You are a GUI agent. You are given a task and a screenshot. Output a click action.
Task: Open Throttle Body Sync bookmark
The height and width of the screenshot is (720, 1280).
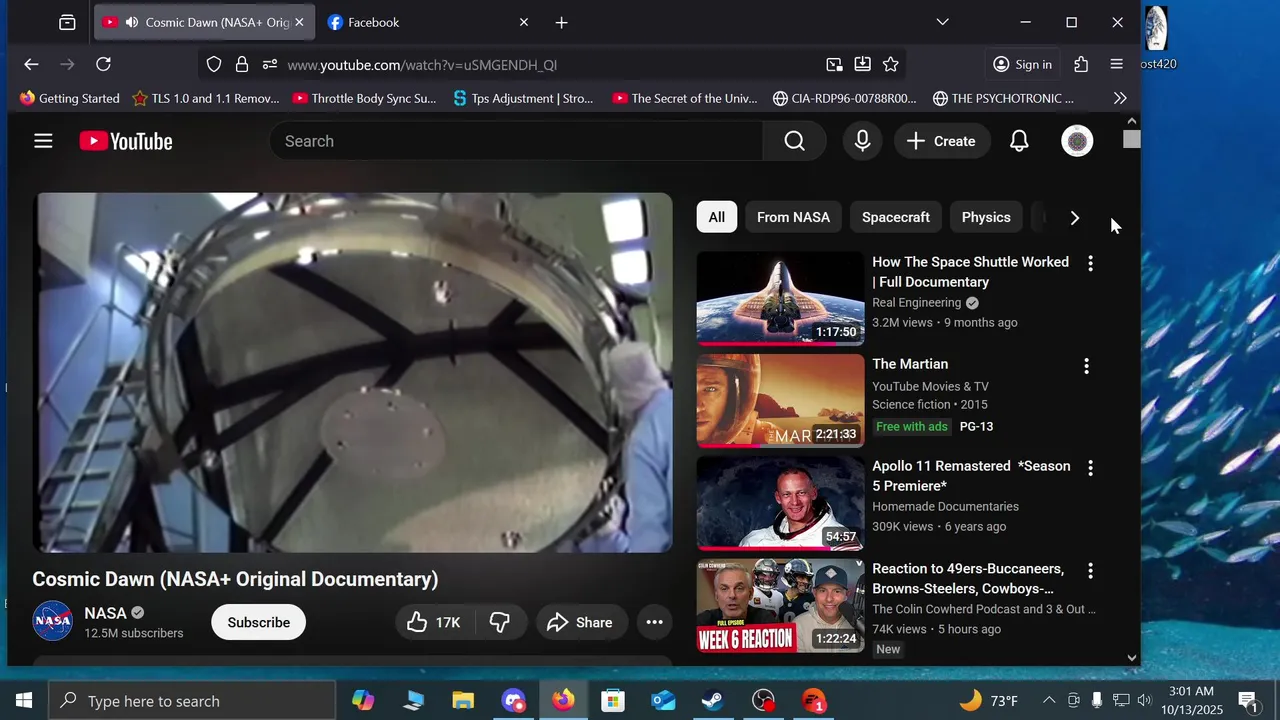[x=364, y=98]
